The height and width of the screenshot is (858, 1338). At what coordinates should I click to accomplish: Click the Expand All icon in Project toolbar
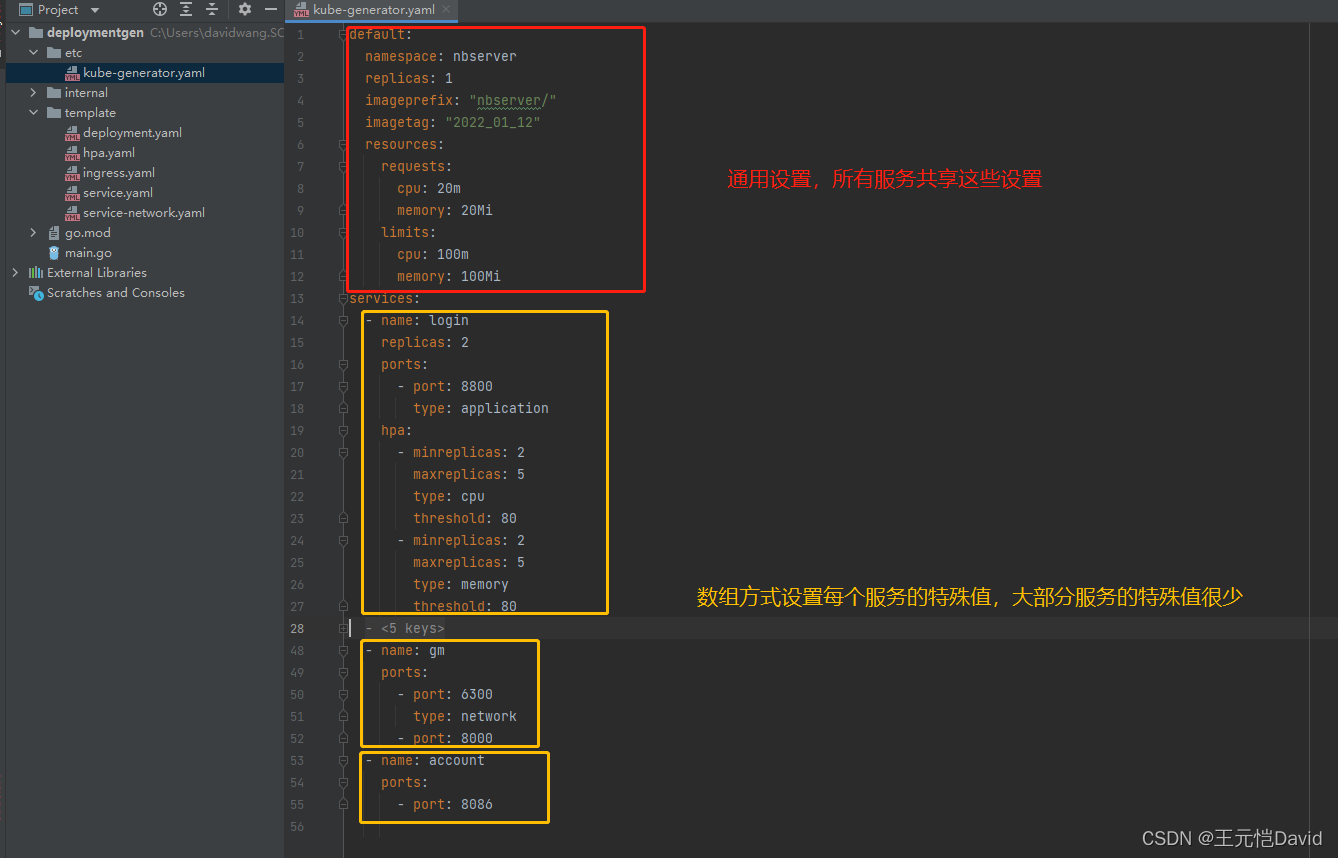click(x=186, y=9)
